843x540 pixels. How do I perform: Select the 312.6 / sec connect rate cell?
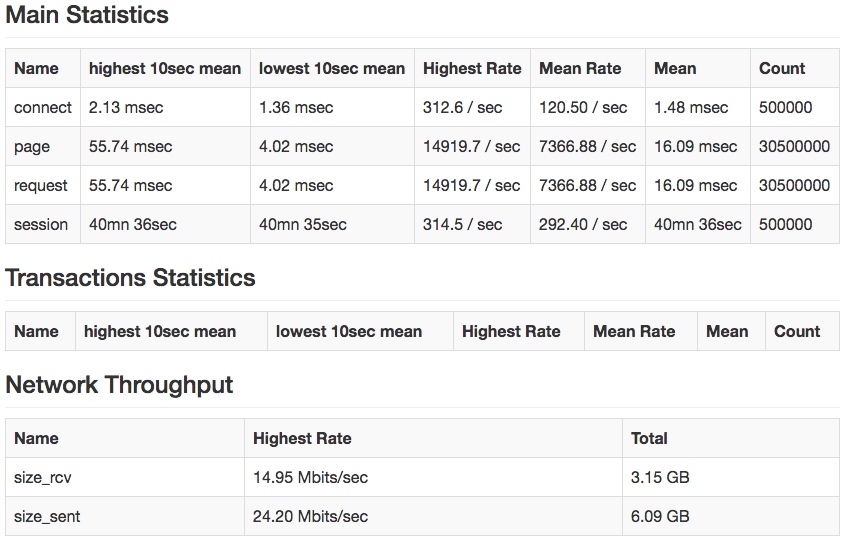tap(472, 107)
